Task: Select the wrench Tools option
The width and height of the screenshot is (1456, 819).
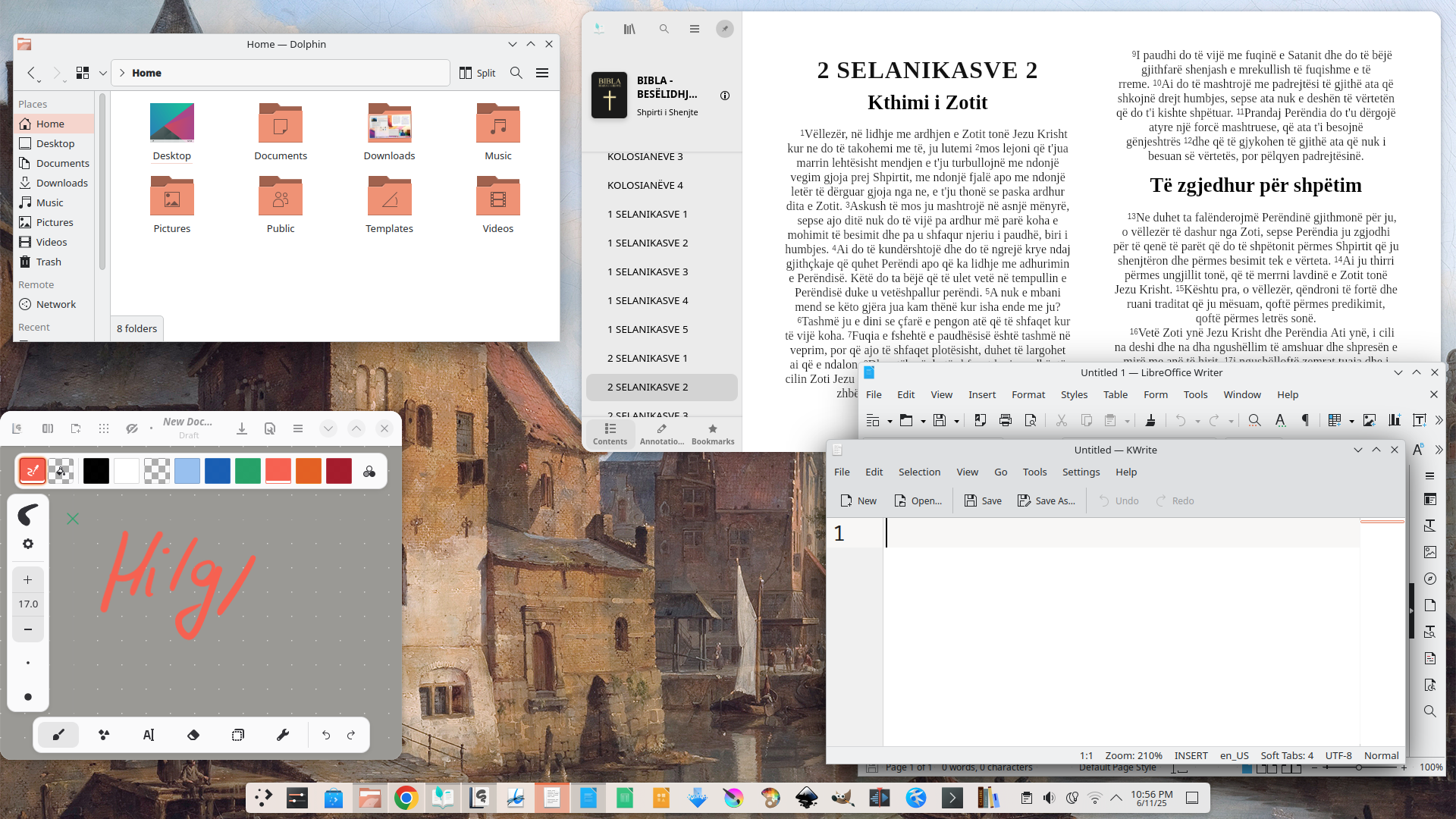Action: click(x=283, y=735)
